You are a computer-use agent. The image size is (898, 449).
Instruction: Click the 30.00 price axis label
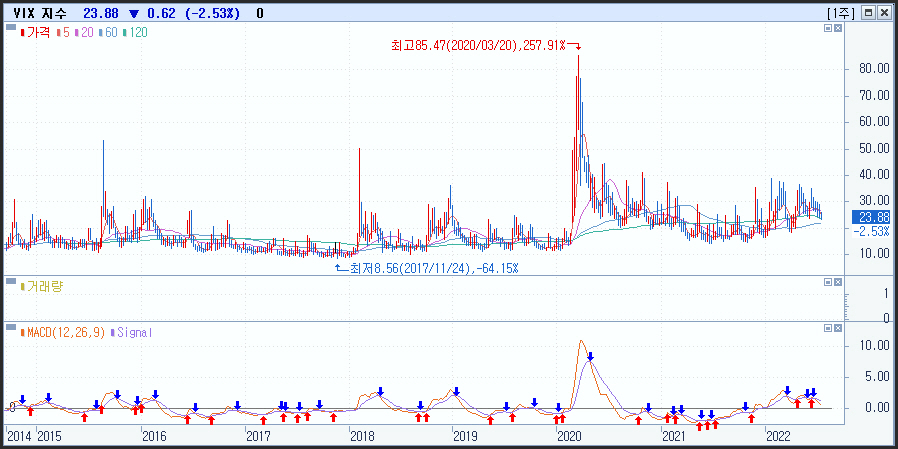(x=874, y=200)
